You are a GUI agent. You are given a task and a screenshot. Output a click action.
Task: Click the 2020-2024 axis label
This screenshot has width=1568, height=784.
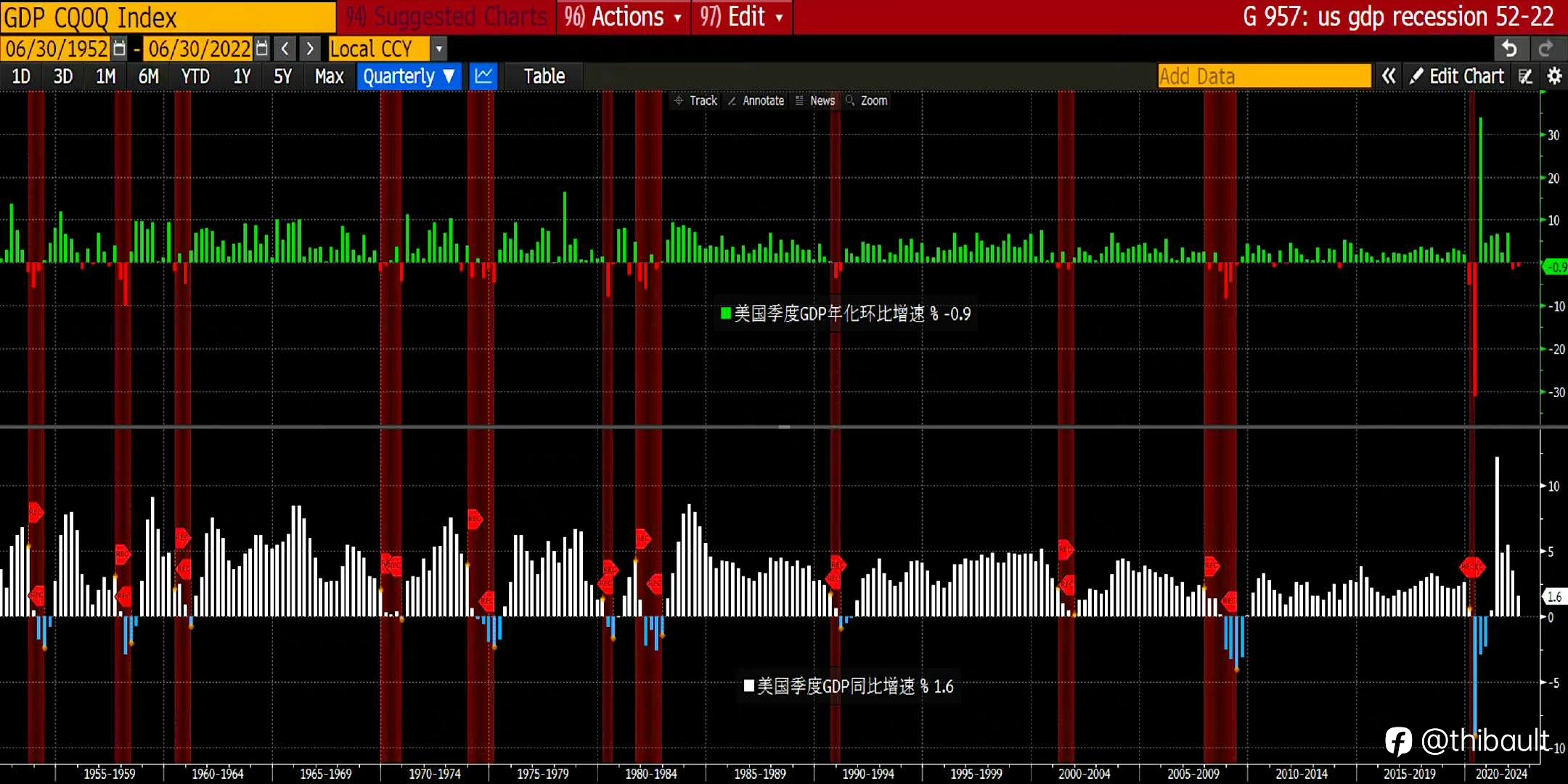click(1501, 774)
